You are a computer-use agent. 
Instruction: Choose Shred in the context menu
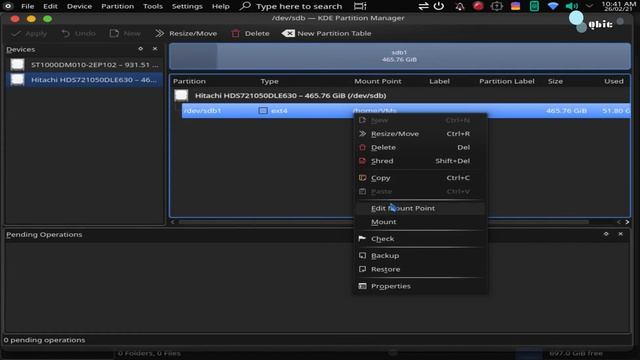click(x=420, y=161)
